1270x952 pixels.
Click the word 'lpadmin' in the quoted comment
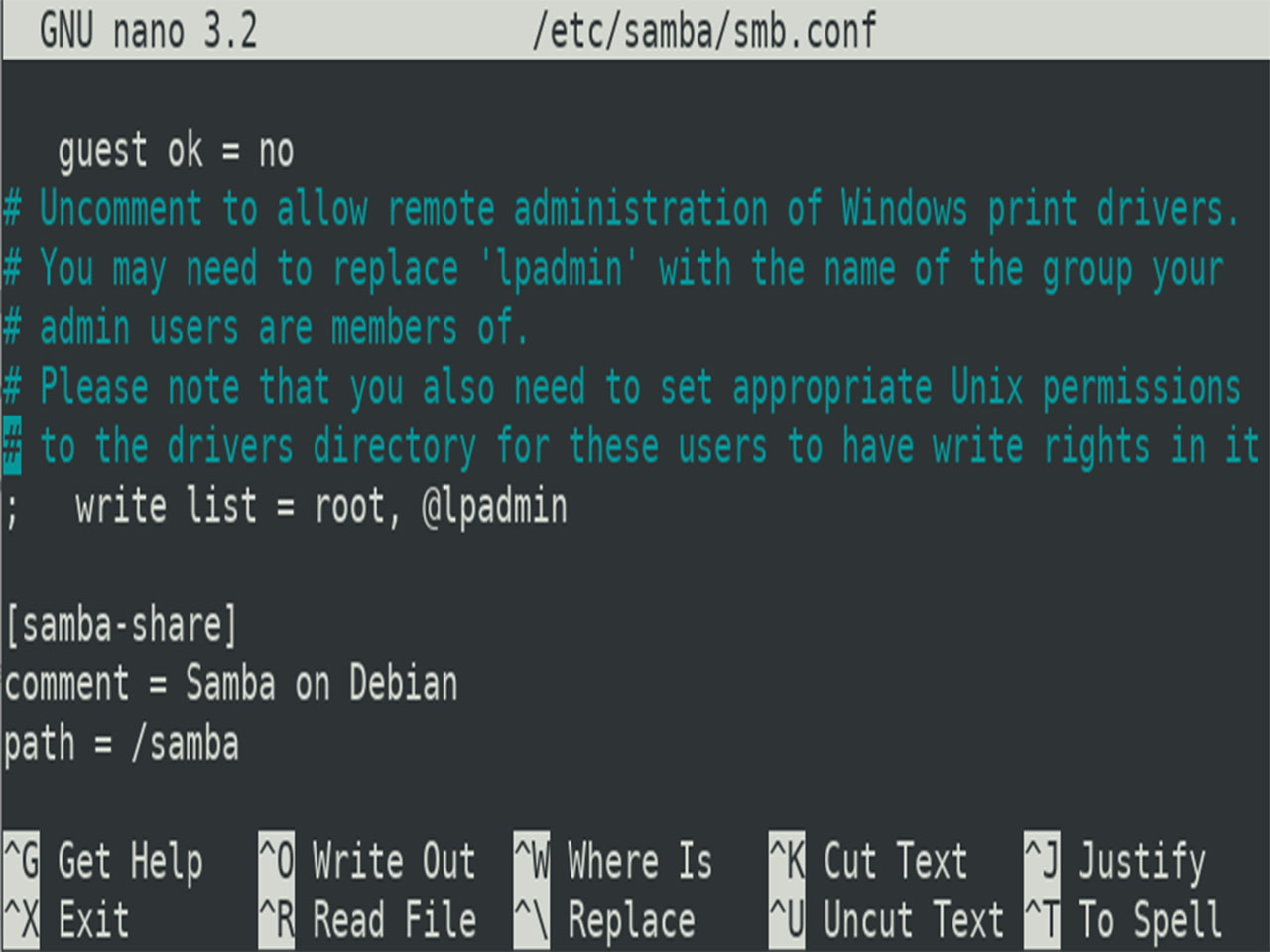pos(559,269)
